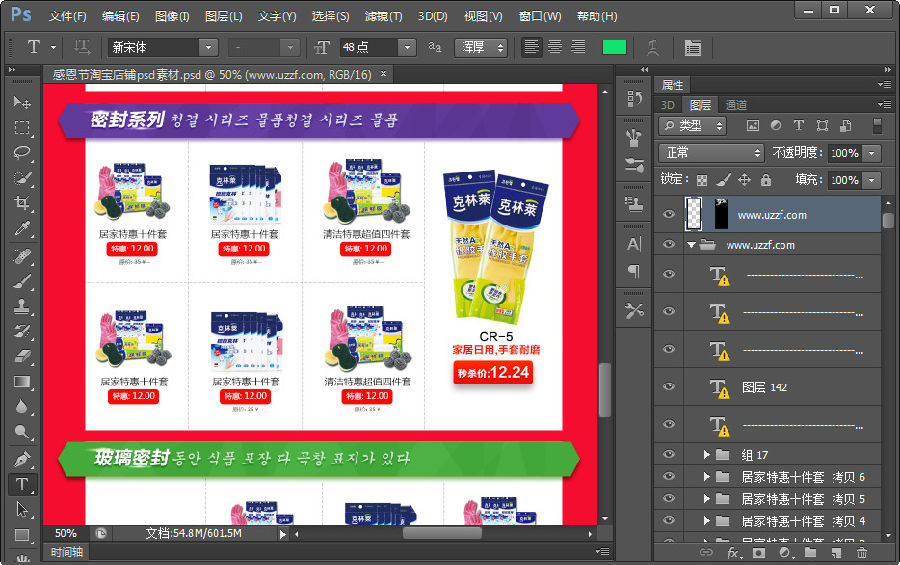This screenshot has width=900, height=565.
Task: Expand the 组 17 group
Action: coord(707,455)
